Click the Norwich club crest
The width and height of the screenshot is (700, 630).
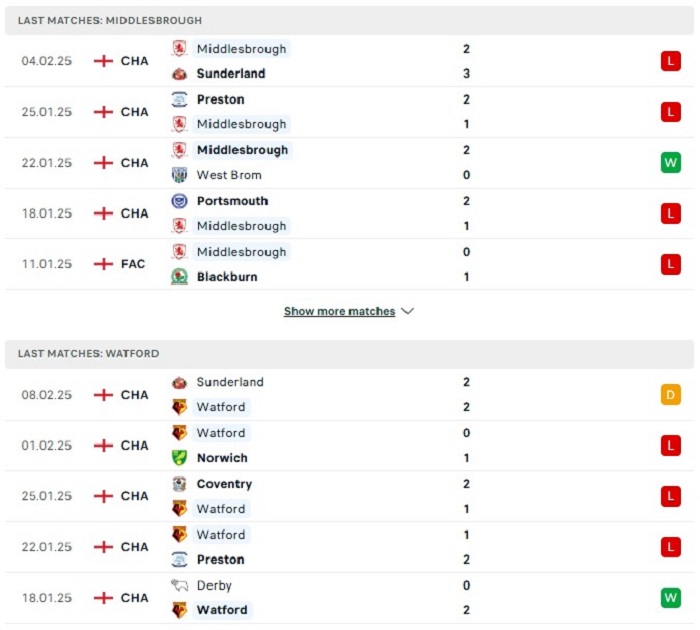click(x=179, y=458)
